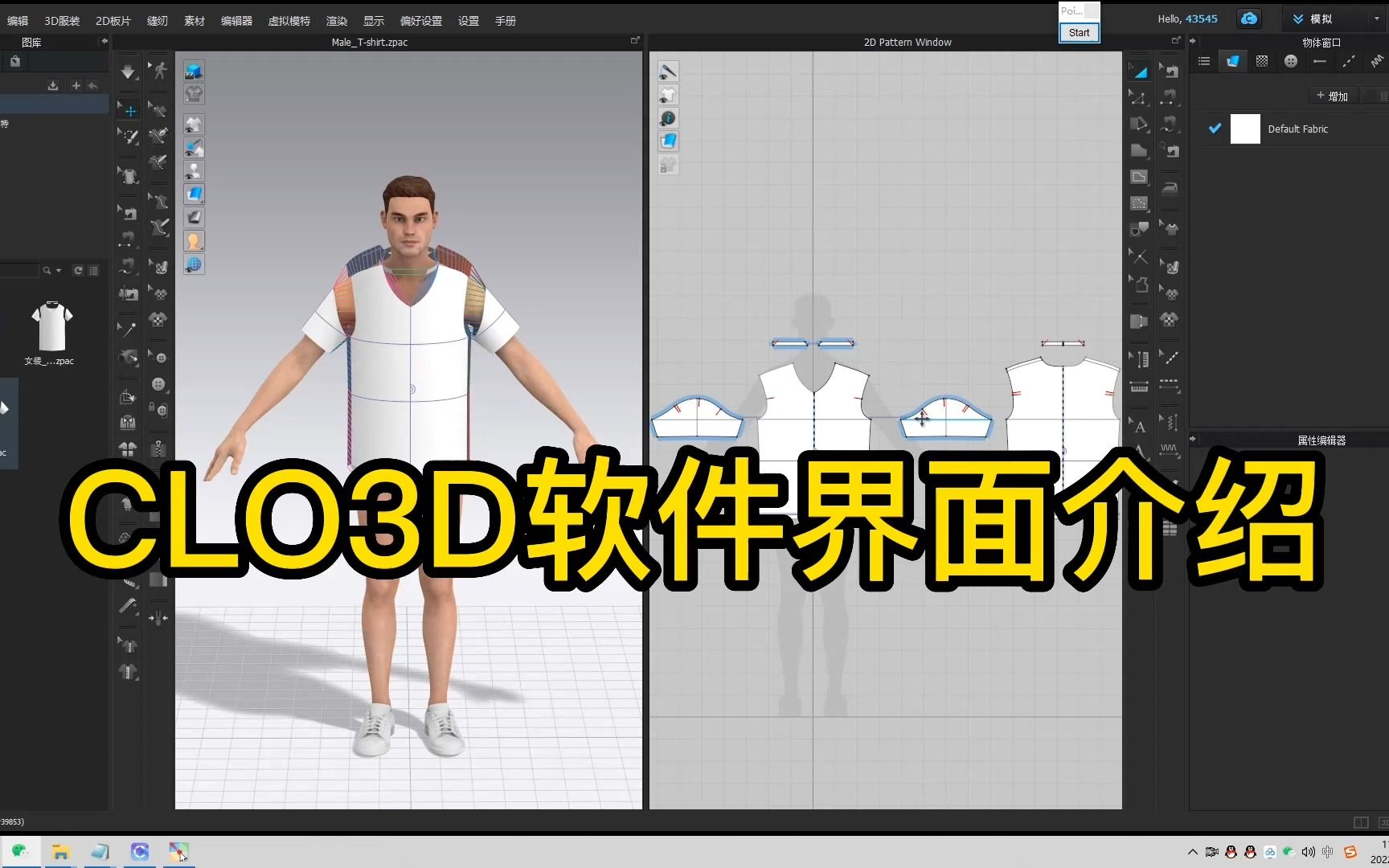Select the 2D Edit Sewing tool
1389x868 pixels.
pyautogui.click(x=1170, y=71)
